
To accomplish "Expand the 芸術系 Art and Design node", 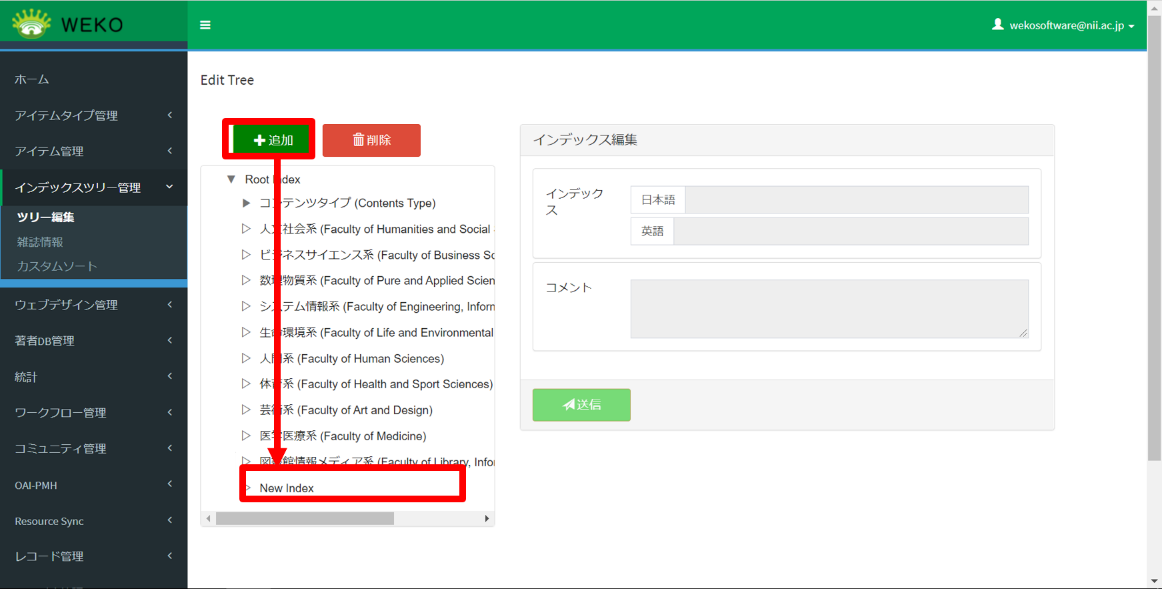I will point(246,410).
